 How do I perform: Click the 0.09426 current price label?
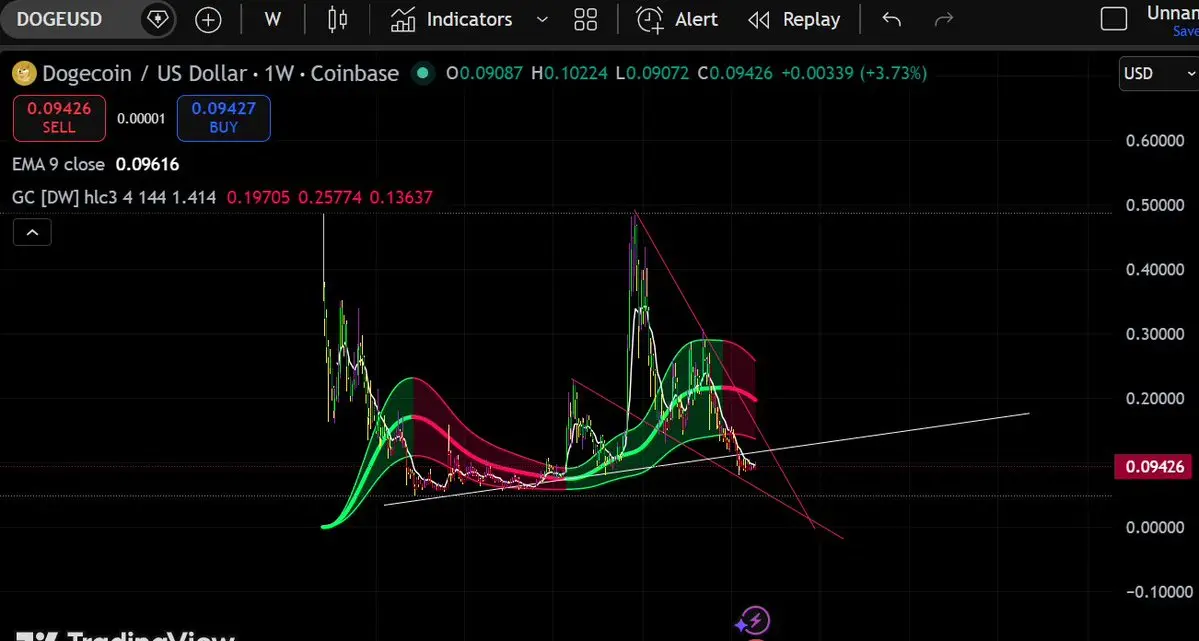(x=1152, y=467)
